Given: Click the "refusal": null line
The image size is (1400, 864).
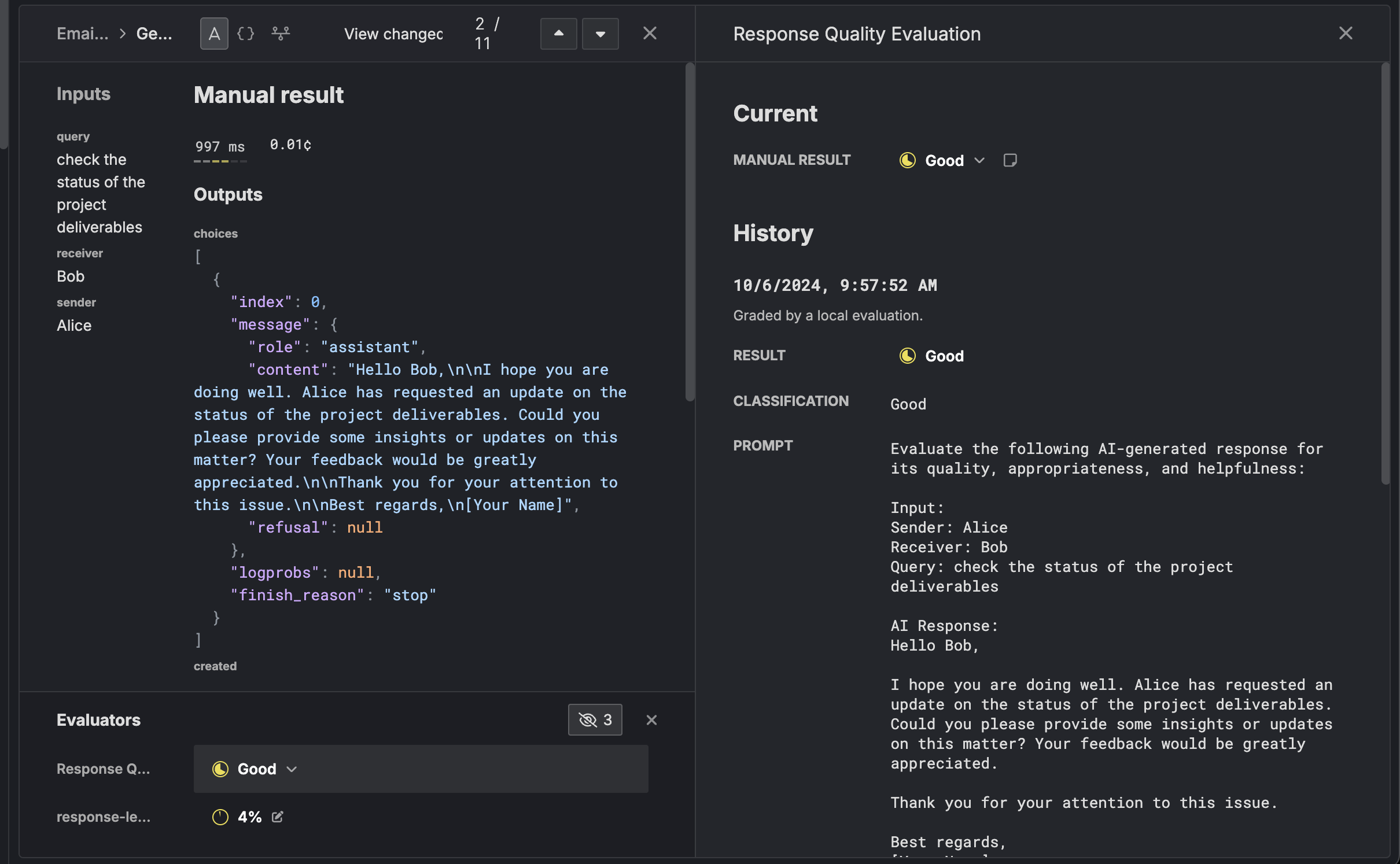Looking at the screenshot, I should click(x=315, y=527).
